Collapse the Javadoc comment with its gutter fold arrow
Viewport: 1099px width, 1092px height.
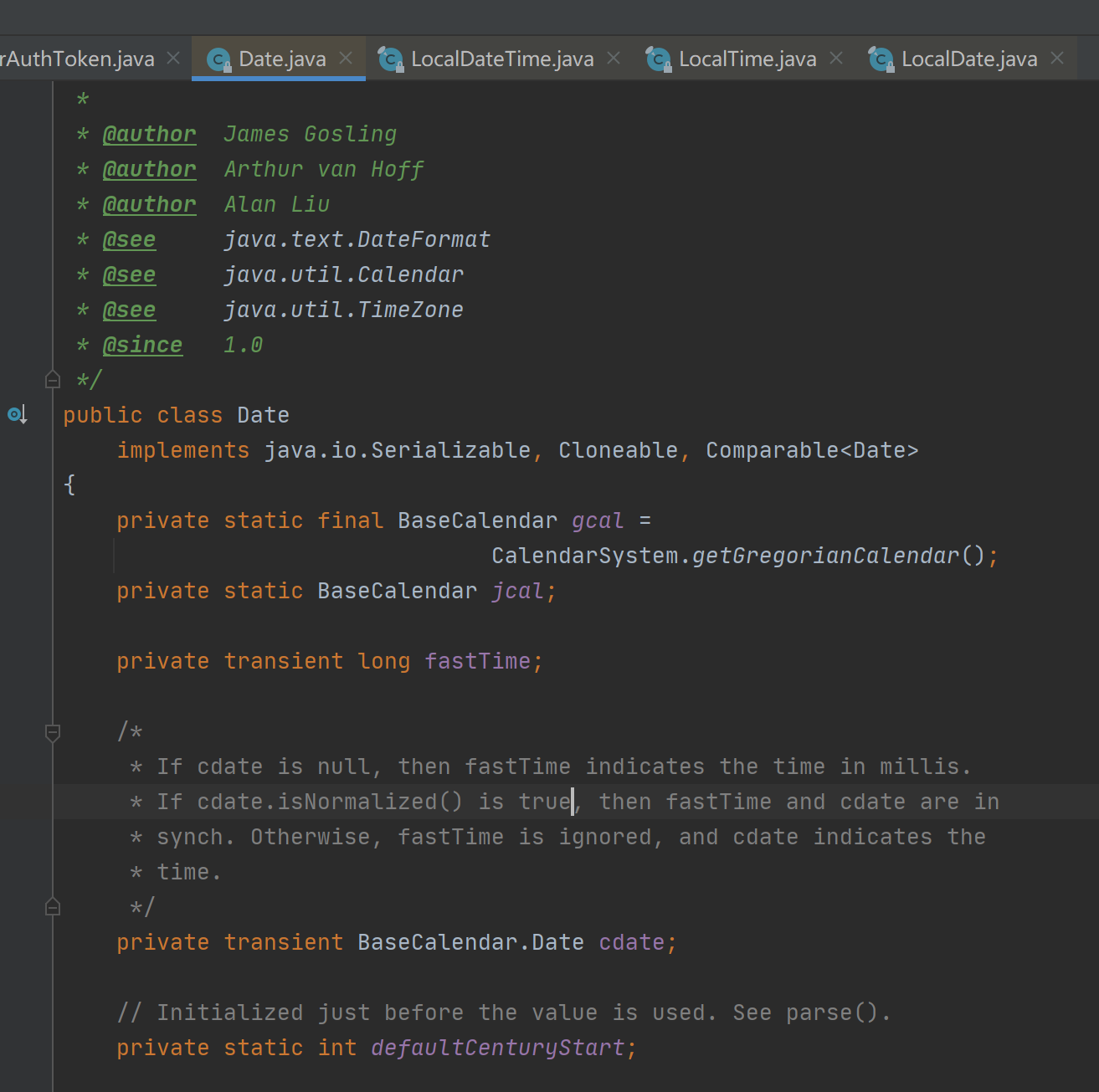point(52,379)
